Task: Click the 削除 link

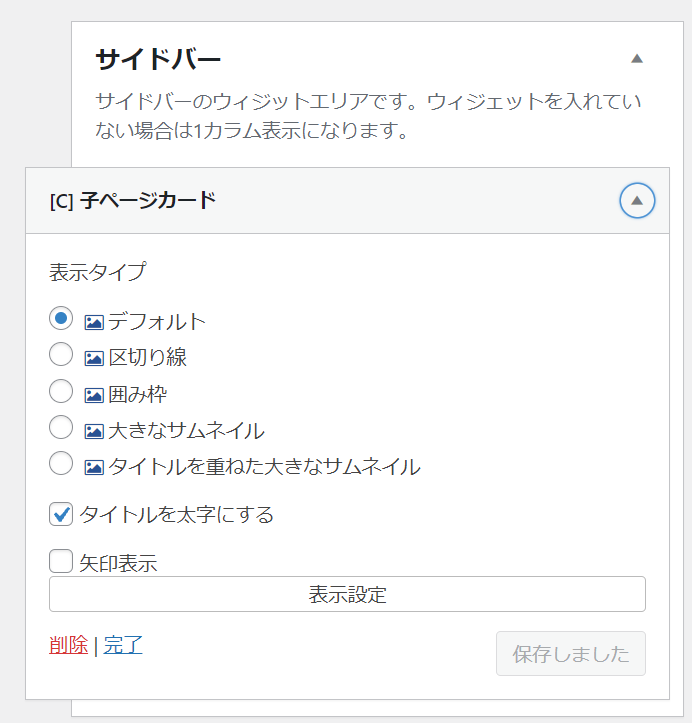Action: tap(68, 645)
